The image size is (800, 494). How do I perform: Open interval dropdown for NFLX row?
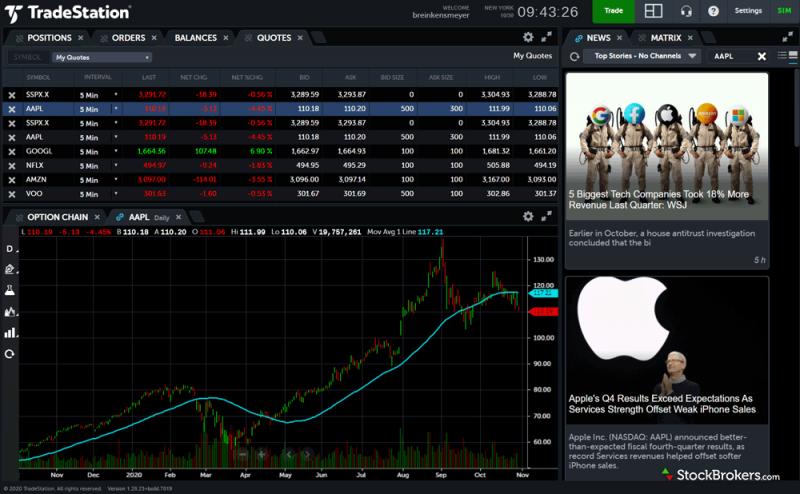click(x=116, y=166)
